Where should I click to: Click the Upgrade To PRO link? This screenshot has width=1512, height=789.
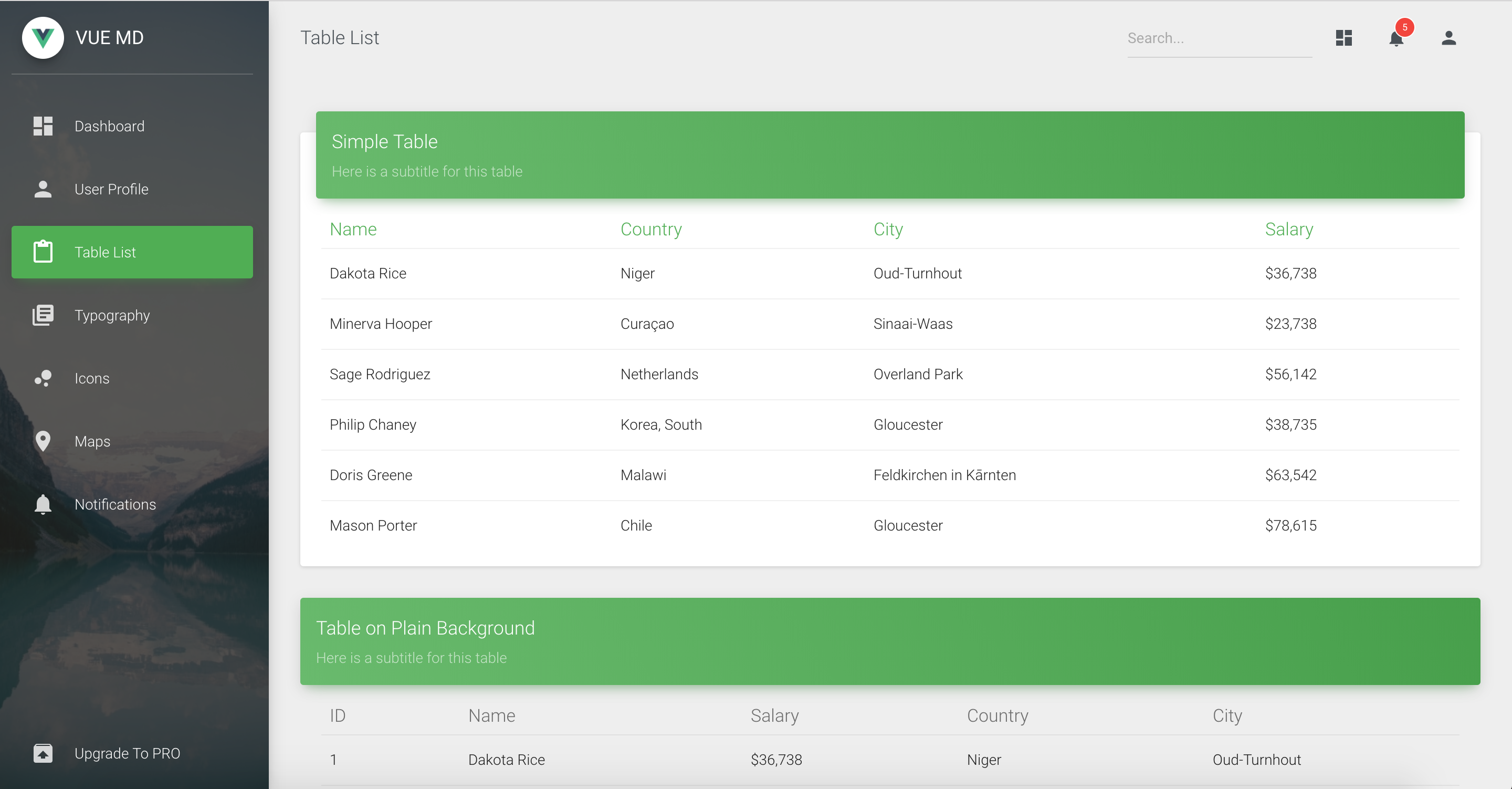[128, 753]
